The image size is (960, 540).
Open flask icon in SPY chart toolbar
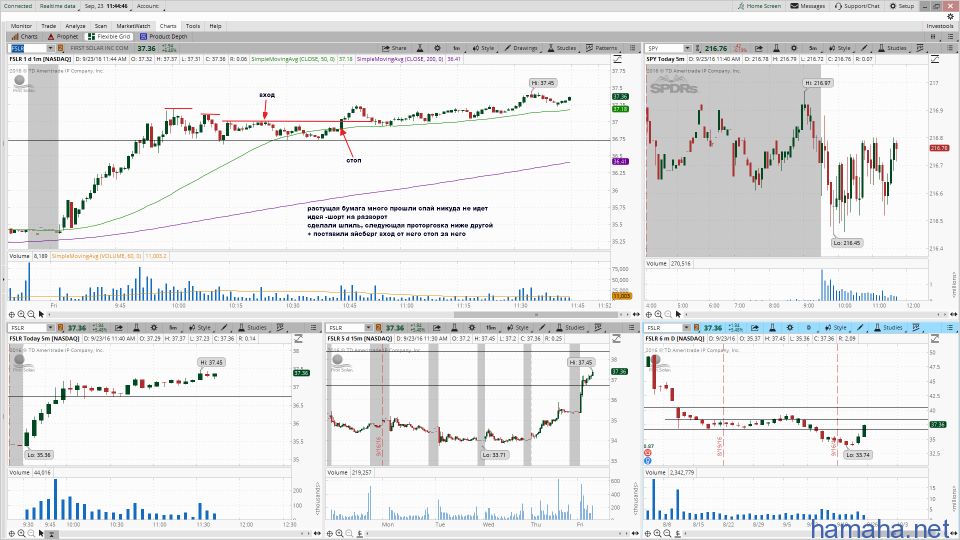776,48
